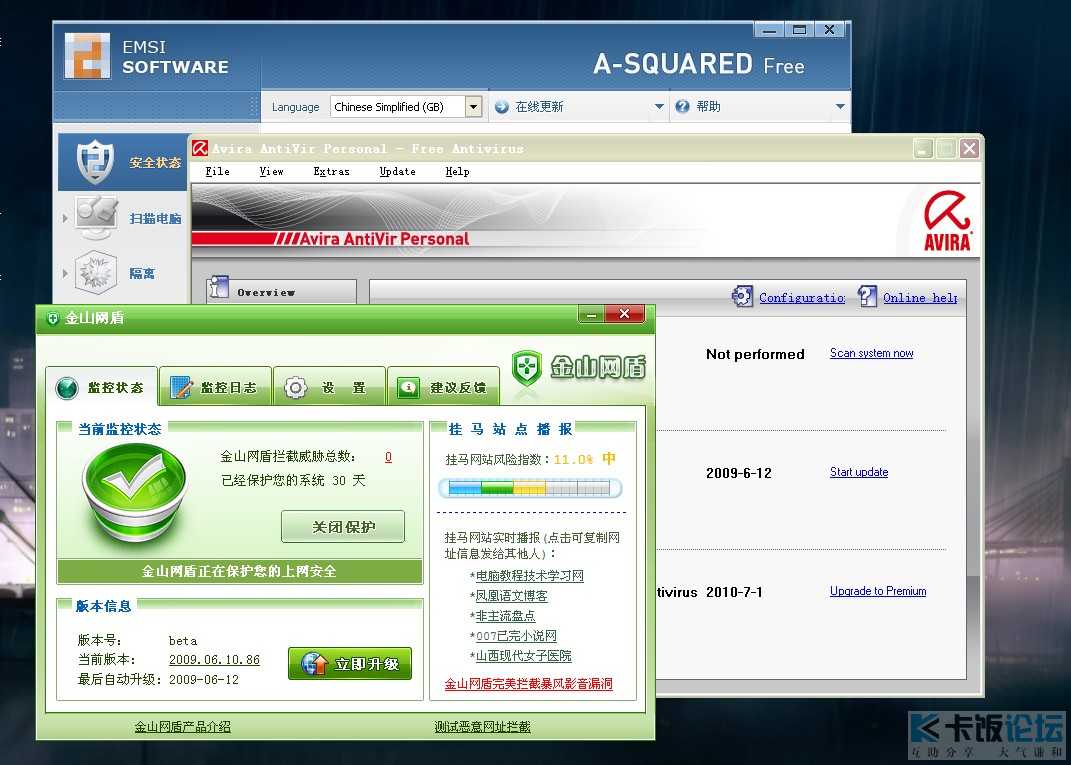Click the 挂马网站风险指数 risk meter bar

pyautogui.click(x=530, y=488)
